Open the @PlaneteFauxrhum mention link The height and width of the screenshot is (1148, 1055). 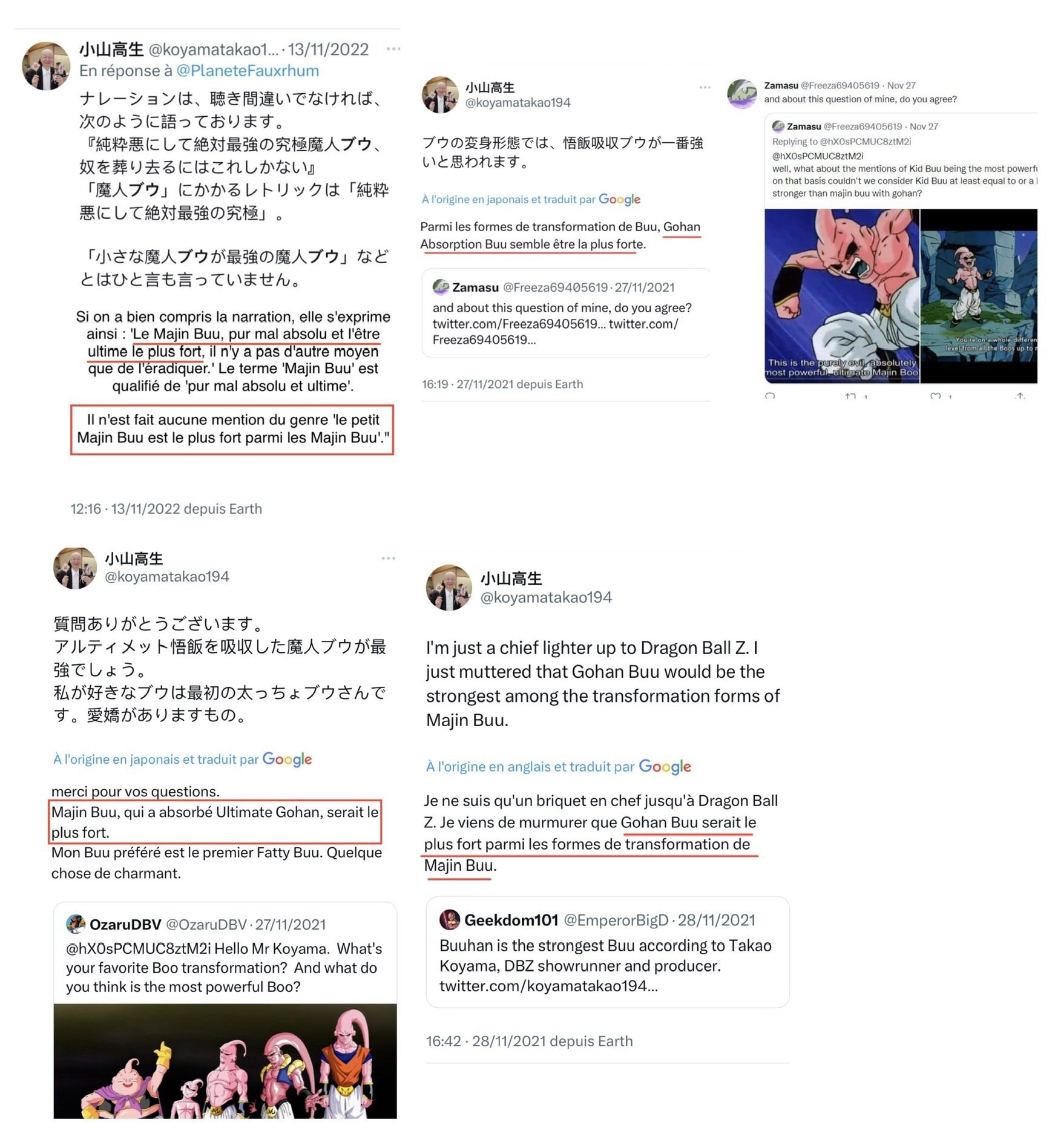248,71
